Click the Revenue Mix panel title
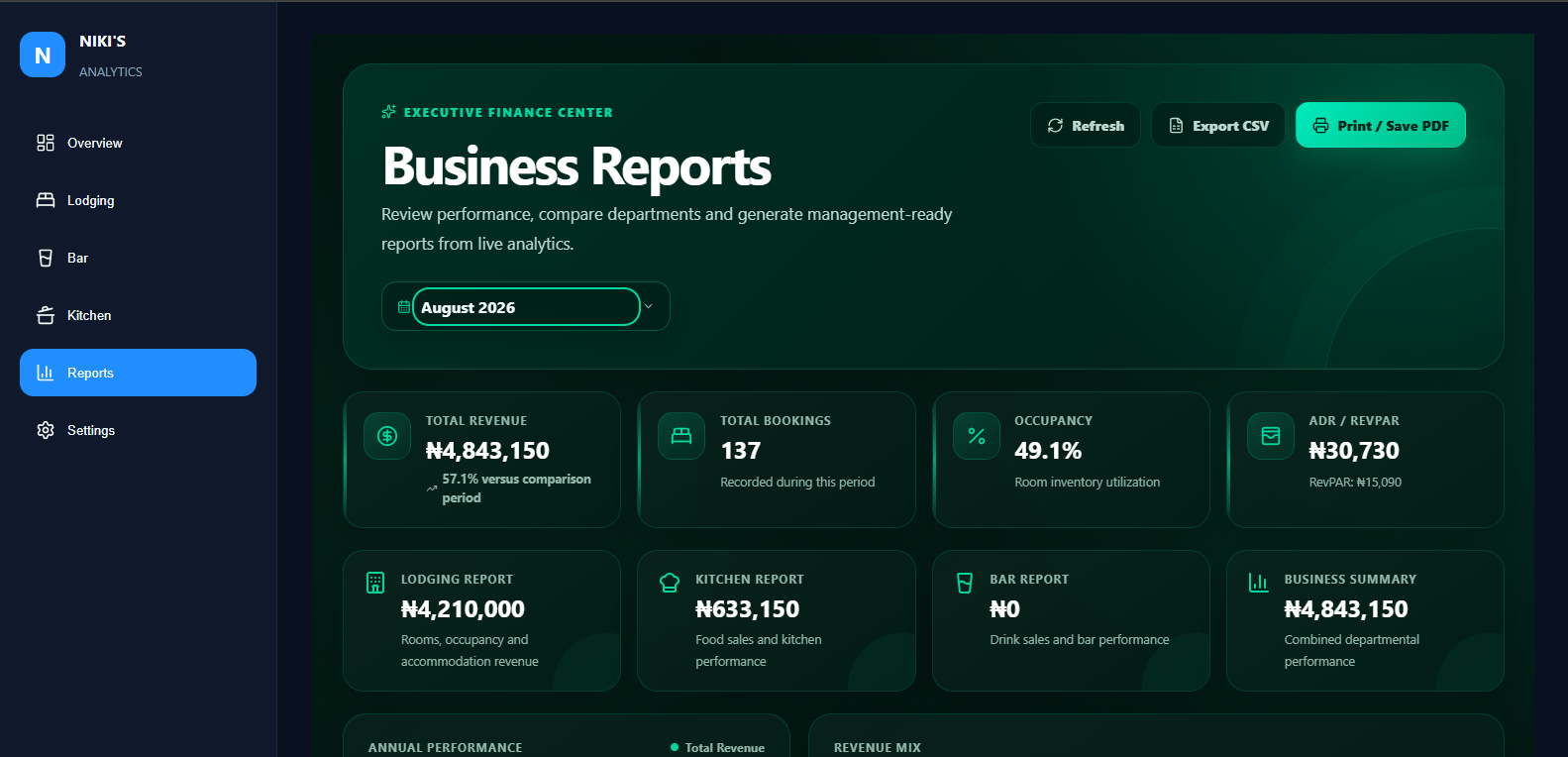Viewport: 1568px width, 757px height. pos(878,748)
